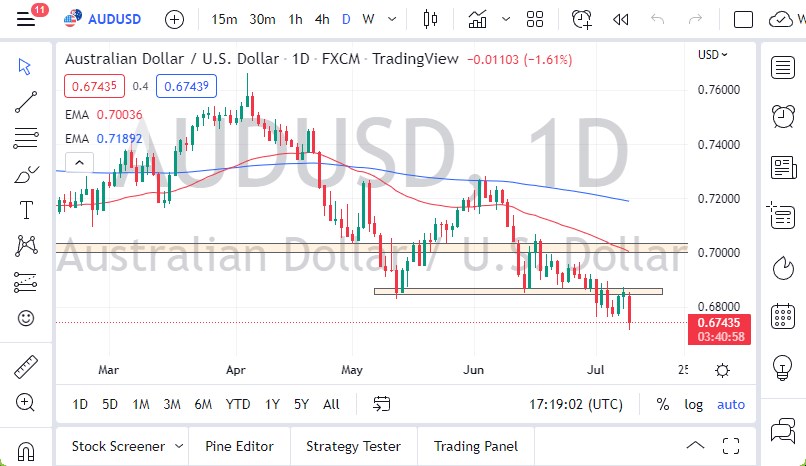Image resolution: width=806 pixels, height=466 pixels.
Task: Open the USD currency dropdown
Action: point(712,55)
